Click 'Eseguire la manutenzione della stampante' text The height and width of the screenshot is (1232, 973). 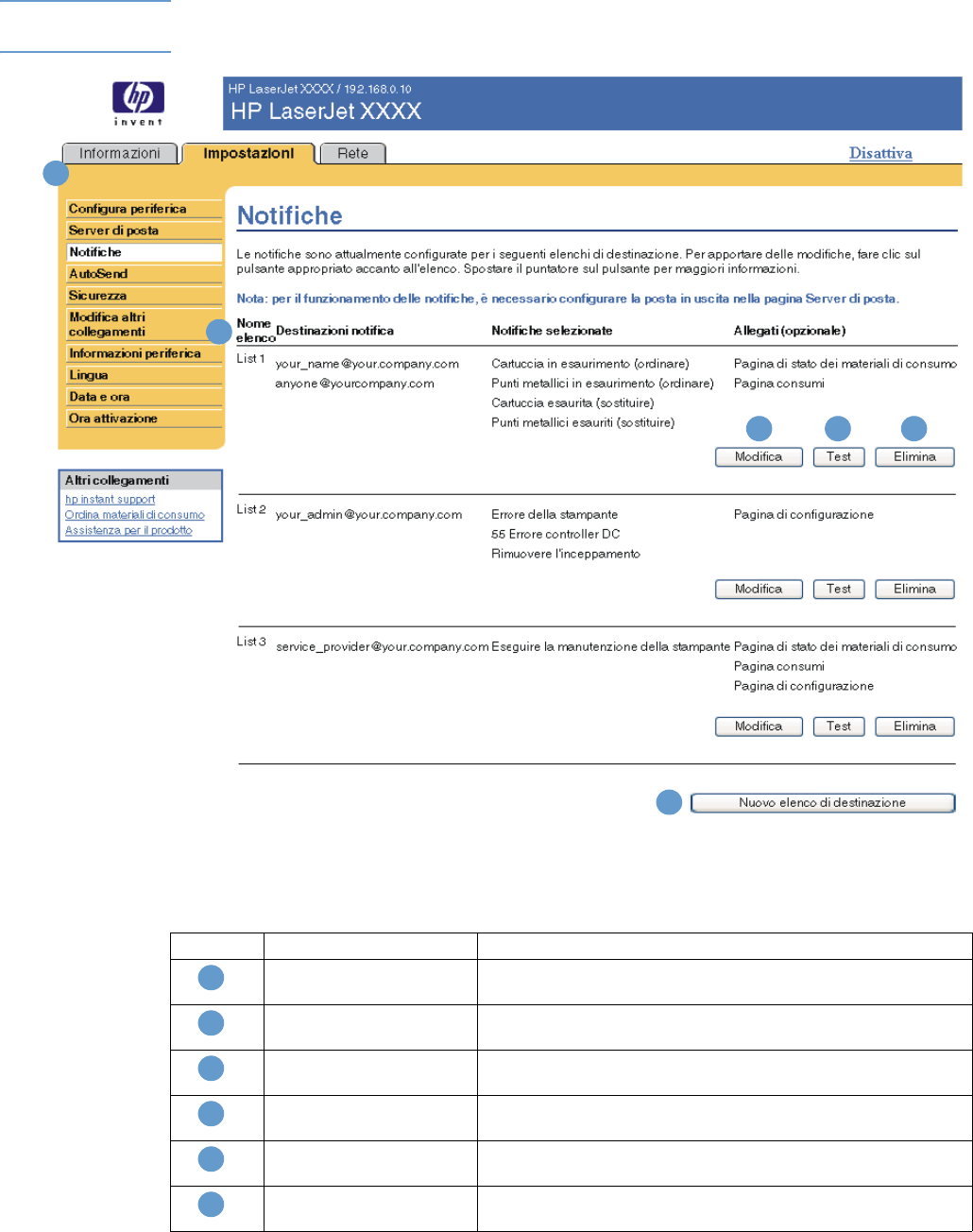tap(611, 647)
